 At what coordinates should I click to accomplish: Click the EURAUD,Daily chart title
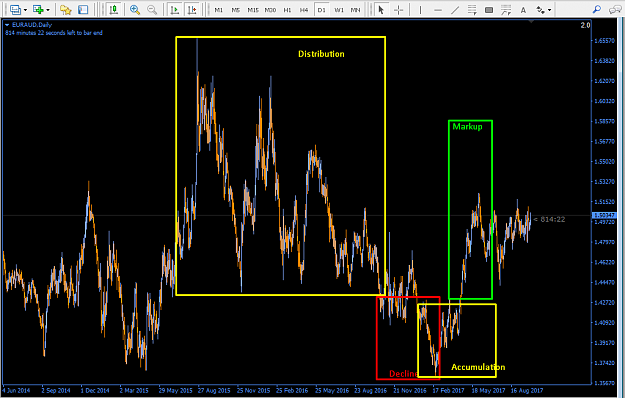point(32,25)
